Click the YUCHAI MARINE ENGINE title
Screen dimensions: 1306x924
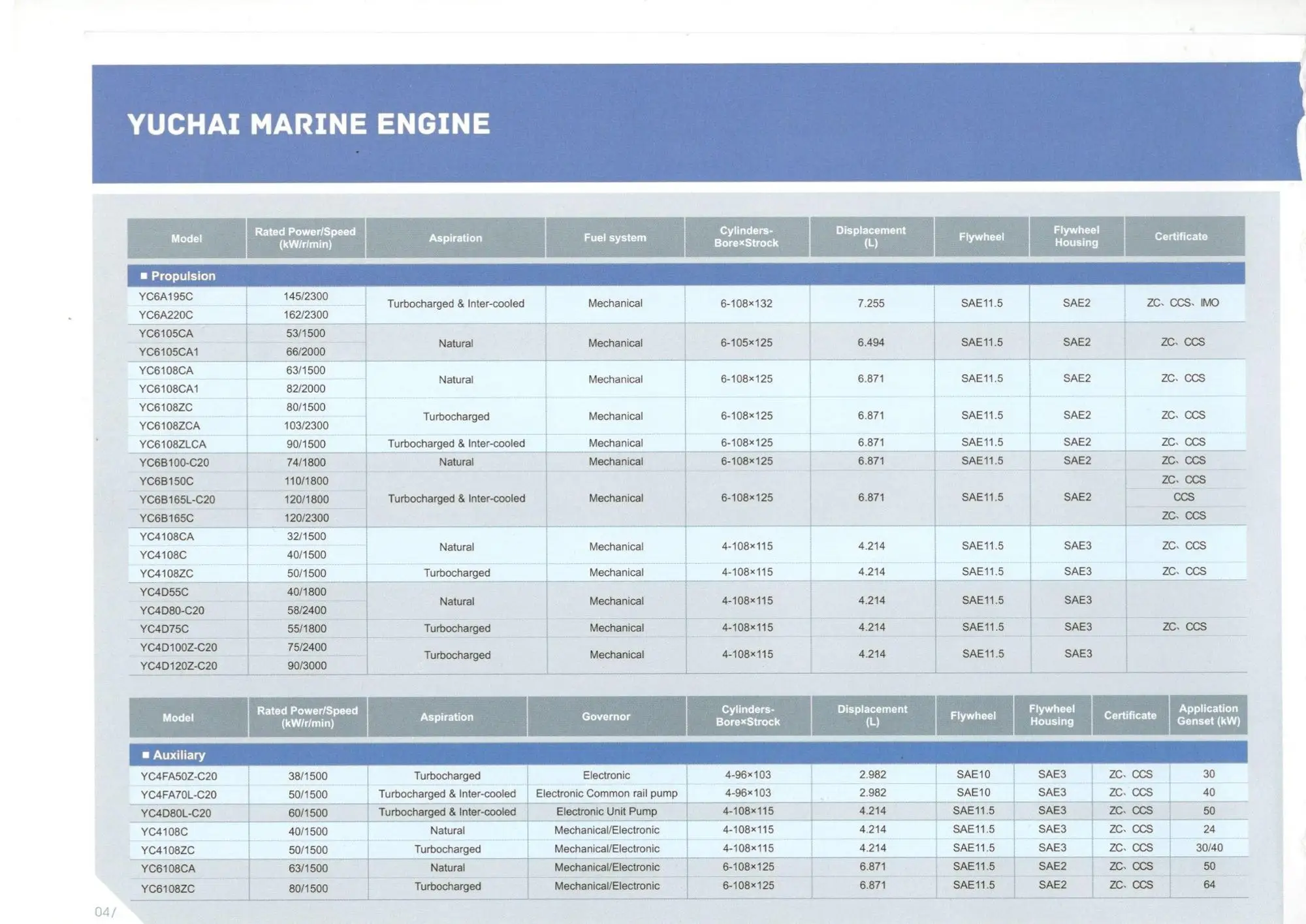(308, 124)
